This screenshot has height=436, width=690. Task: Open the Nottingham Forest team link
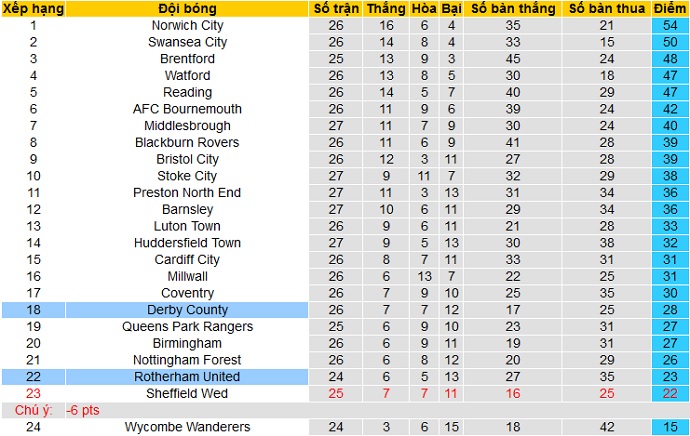tap(188, 360)
